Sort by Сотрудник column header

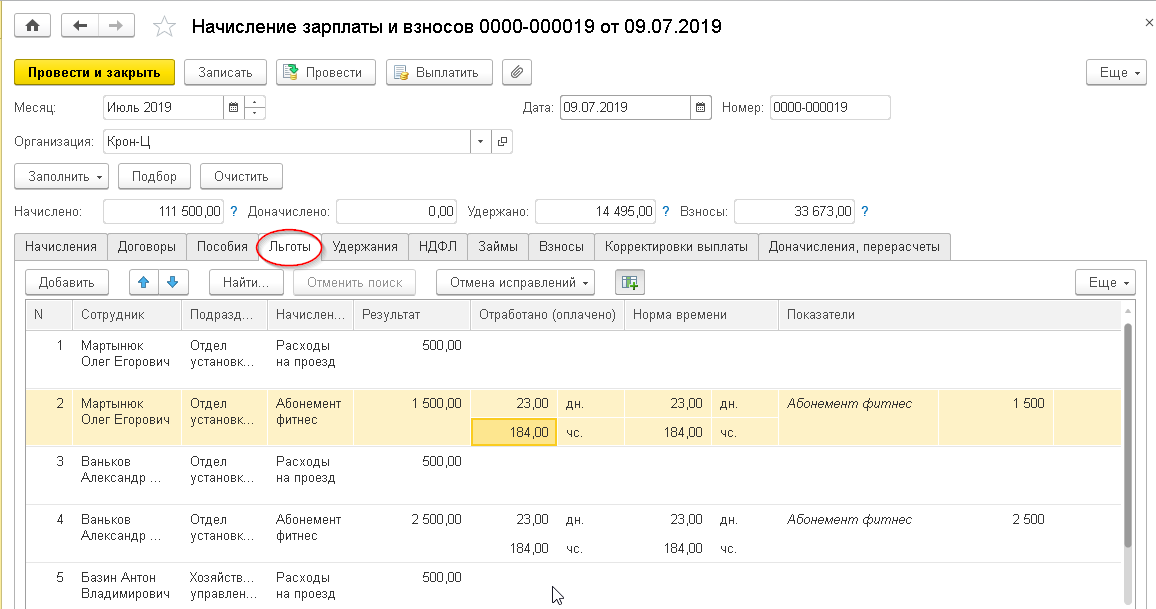coord(127,315)
